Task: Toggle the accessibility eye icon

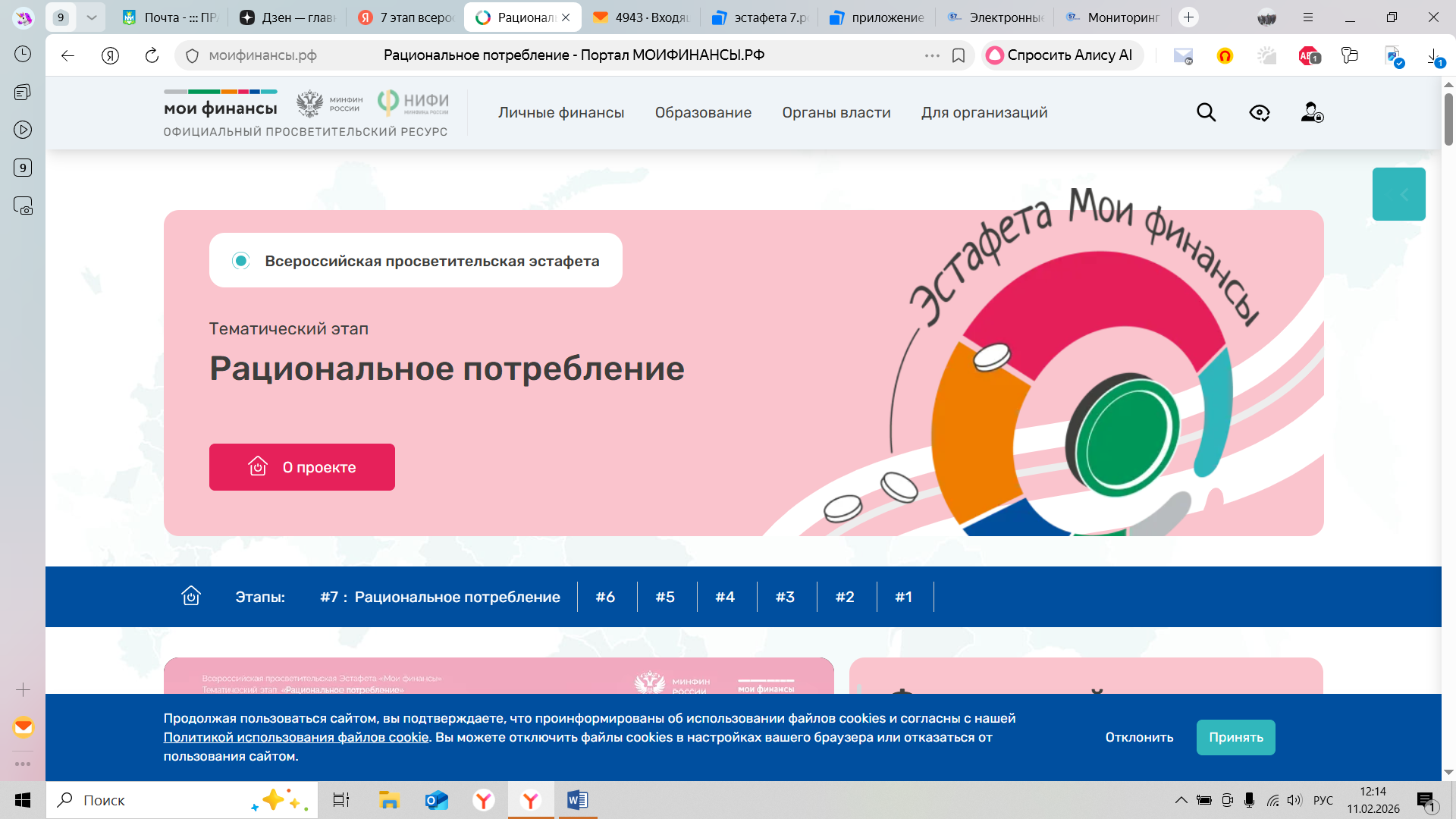Action: click(1259, 113)
